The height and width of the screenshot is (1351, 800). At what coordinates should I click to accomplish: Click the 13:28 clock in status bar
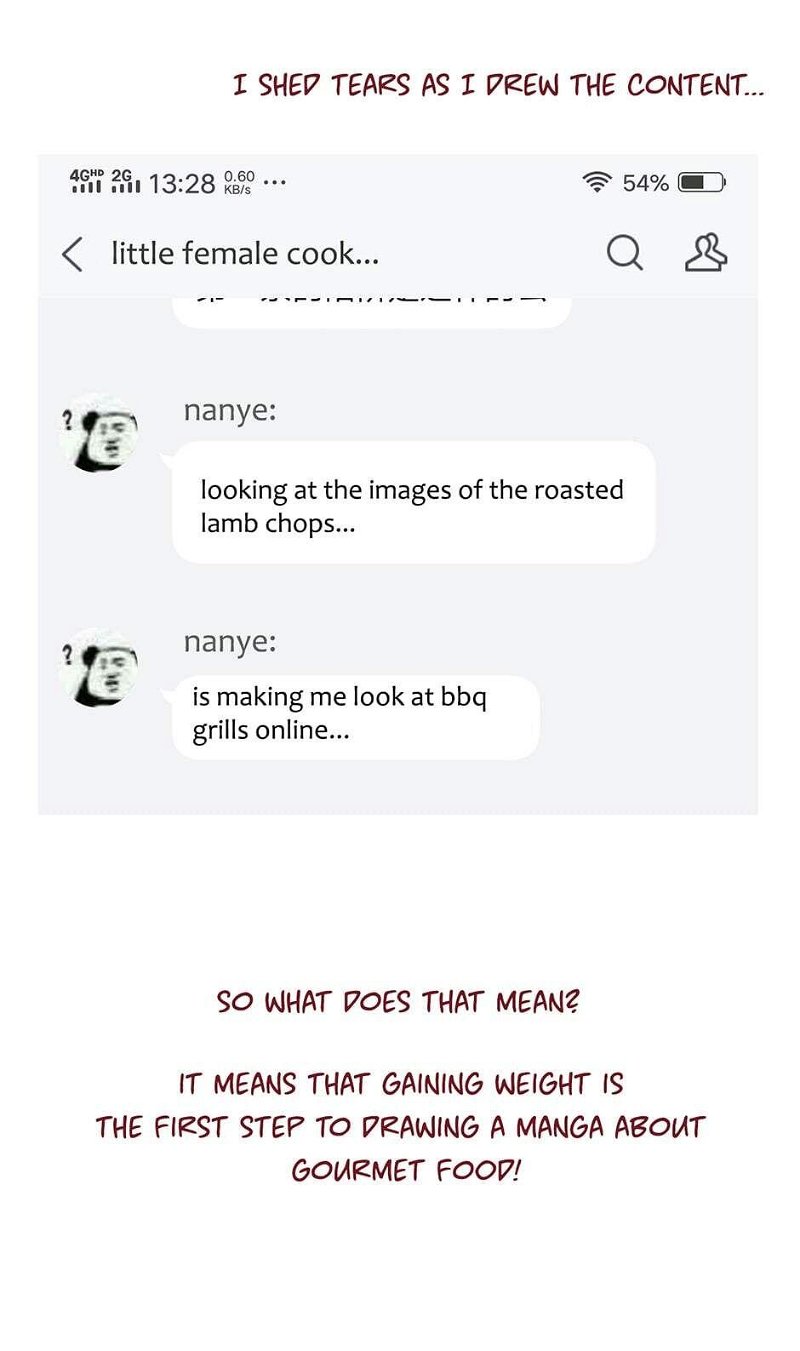[x=182, y=183]
